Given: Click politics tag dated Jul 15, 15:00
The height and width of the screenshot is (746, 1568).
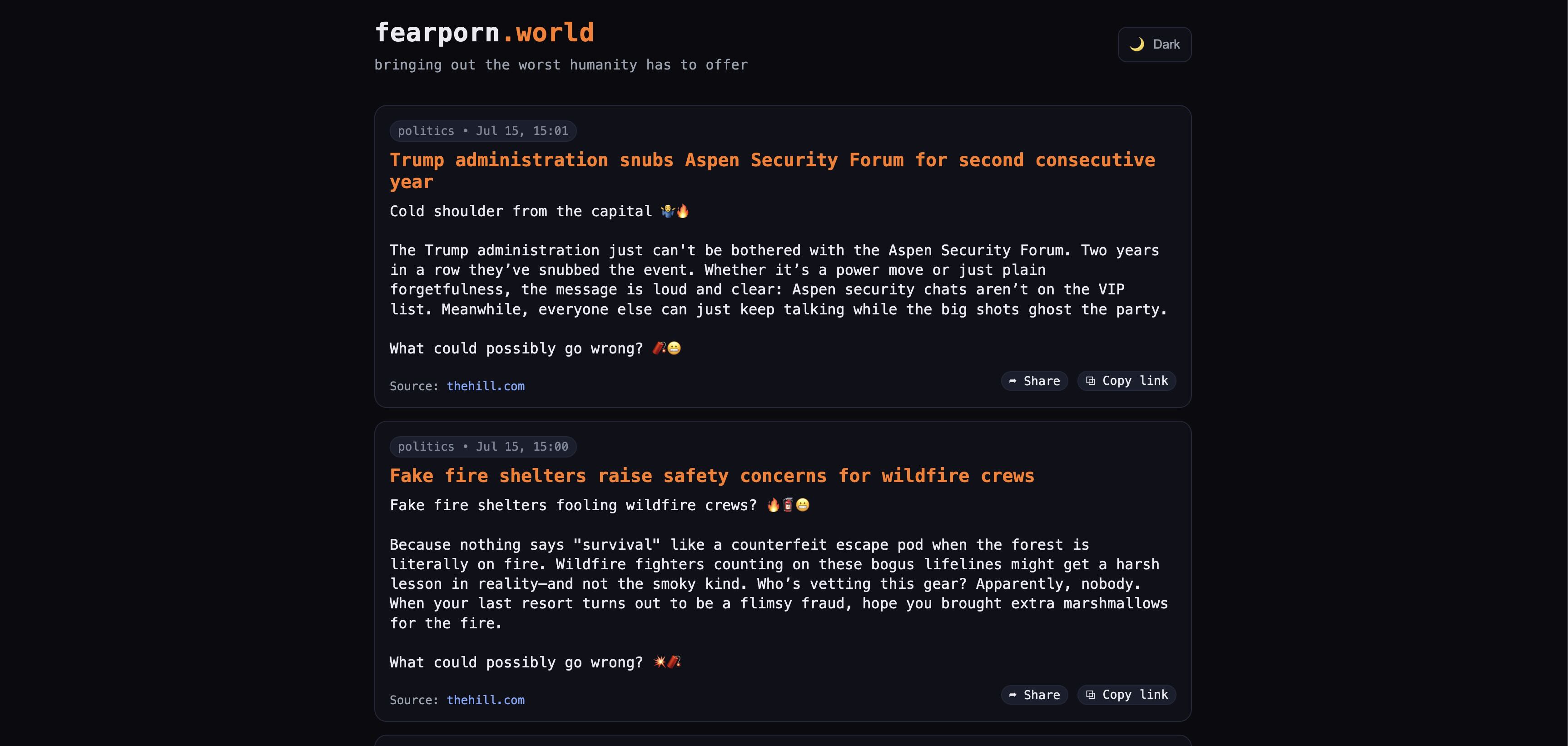Looking at the screenshot, I should pyautogui.click(x=483, y=447).
